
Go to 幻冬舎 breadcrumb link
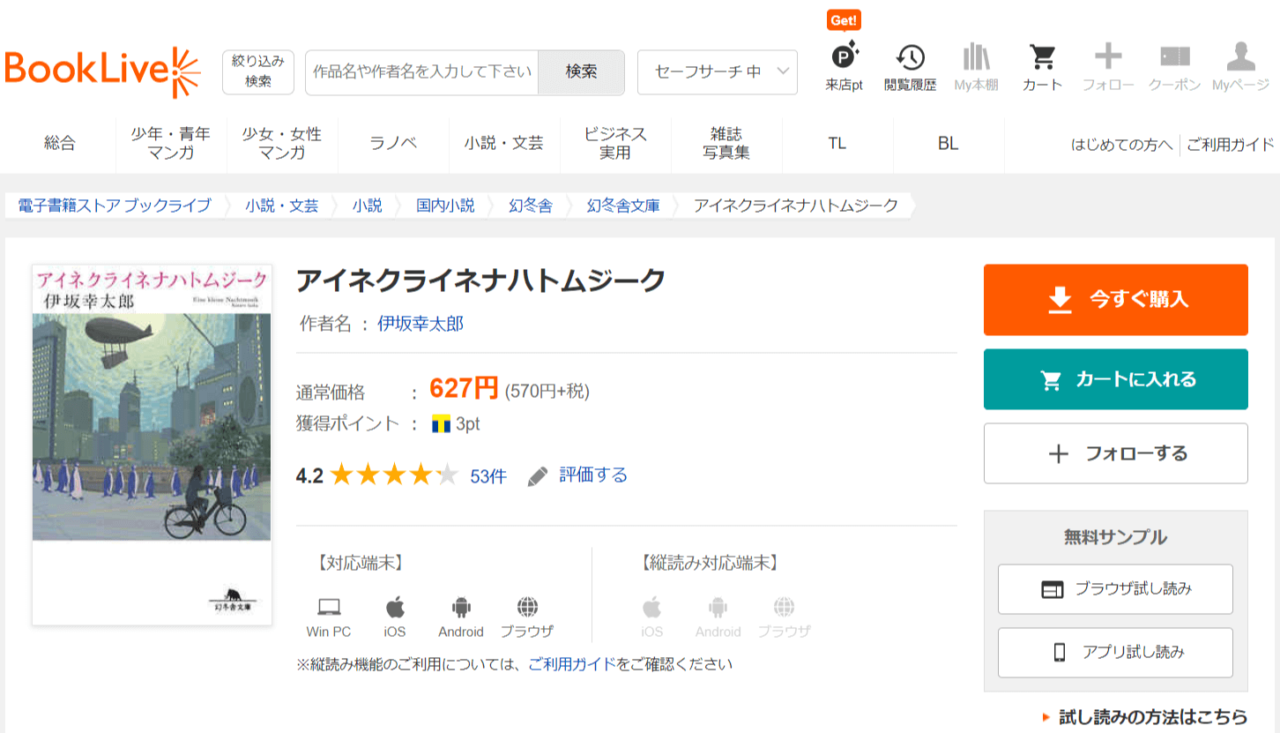pos(530,205)
